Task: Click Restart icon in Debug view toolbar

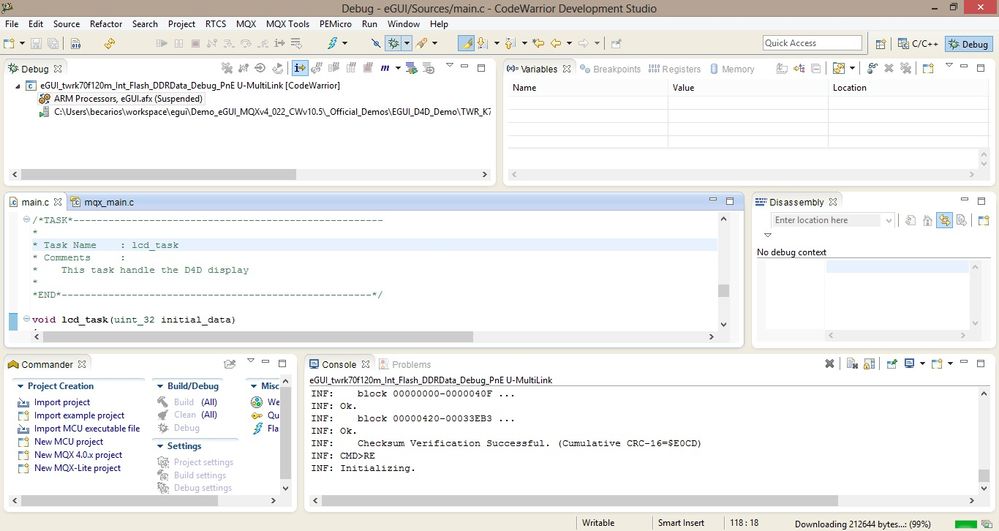Action: 277,68
